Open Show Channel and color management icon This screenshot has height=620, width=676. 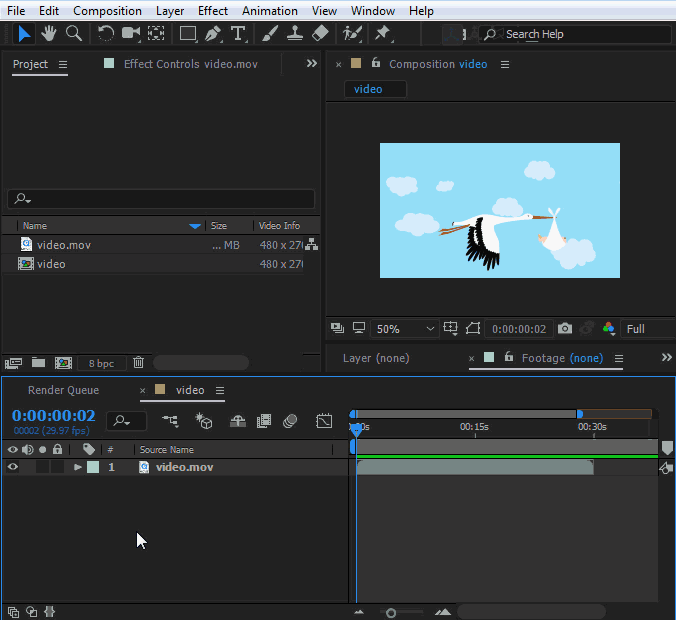pyautogui.click(x=609, y=329)
